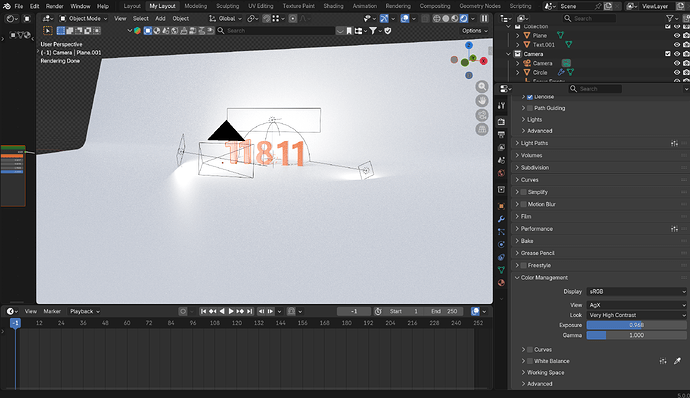Open the Render properties tab icon

click(x=501, y=122)
